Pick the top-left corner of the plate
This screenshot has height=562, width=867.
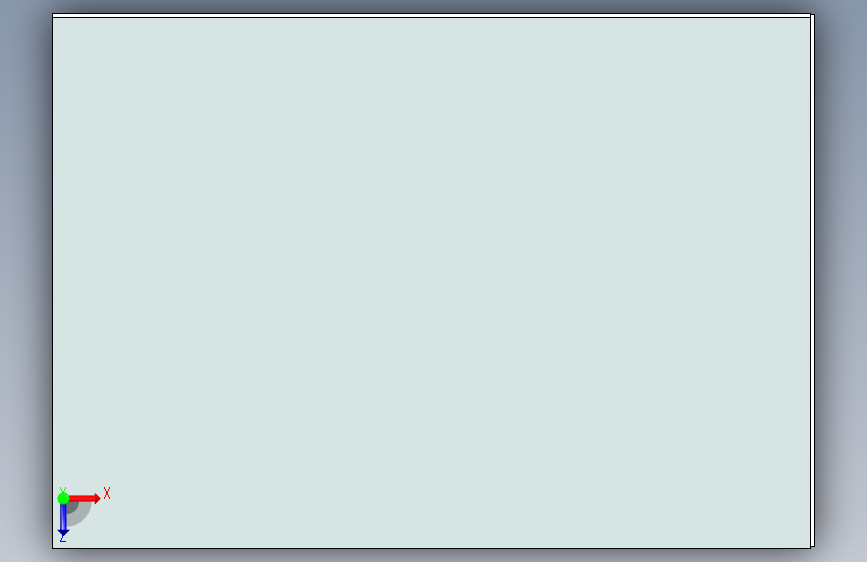[x=53, y=14]
